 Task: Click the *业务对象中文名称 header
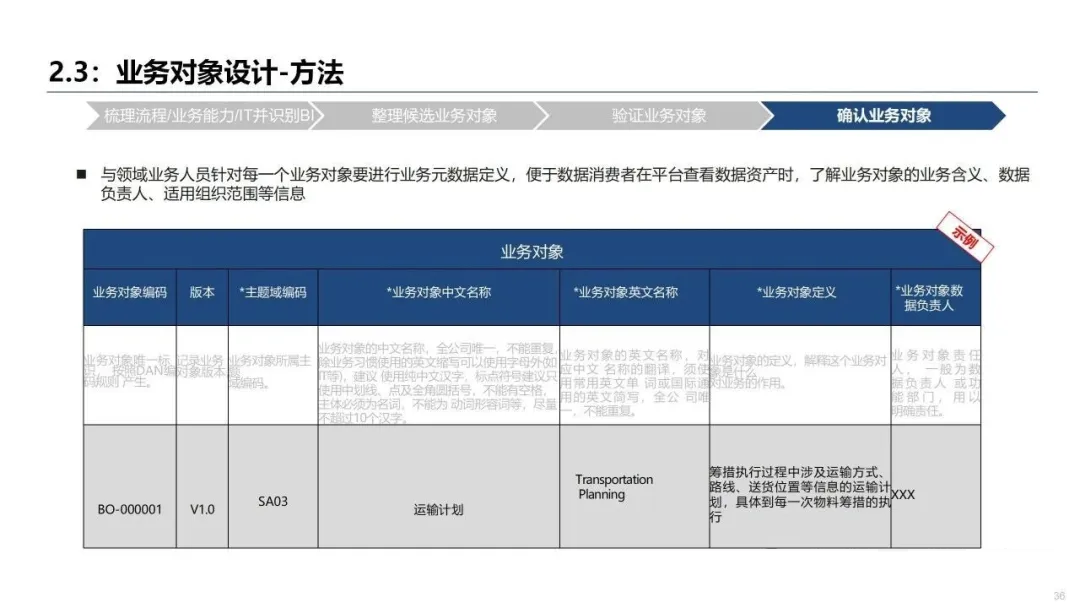click(x=438, y=293)
